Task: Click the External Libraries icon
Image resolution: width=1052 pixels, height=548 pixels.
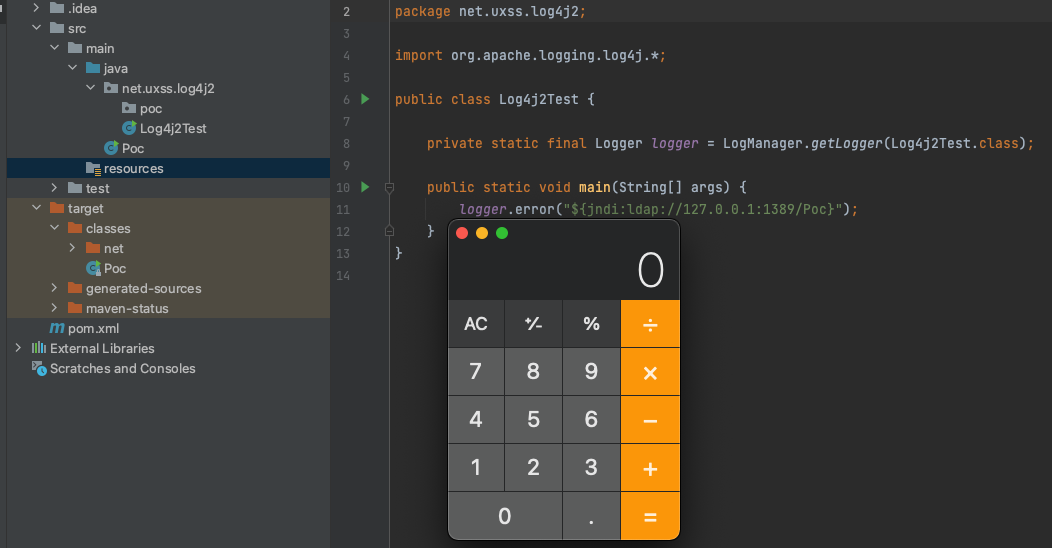Action: 39,348
